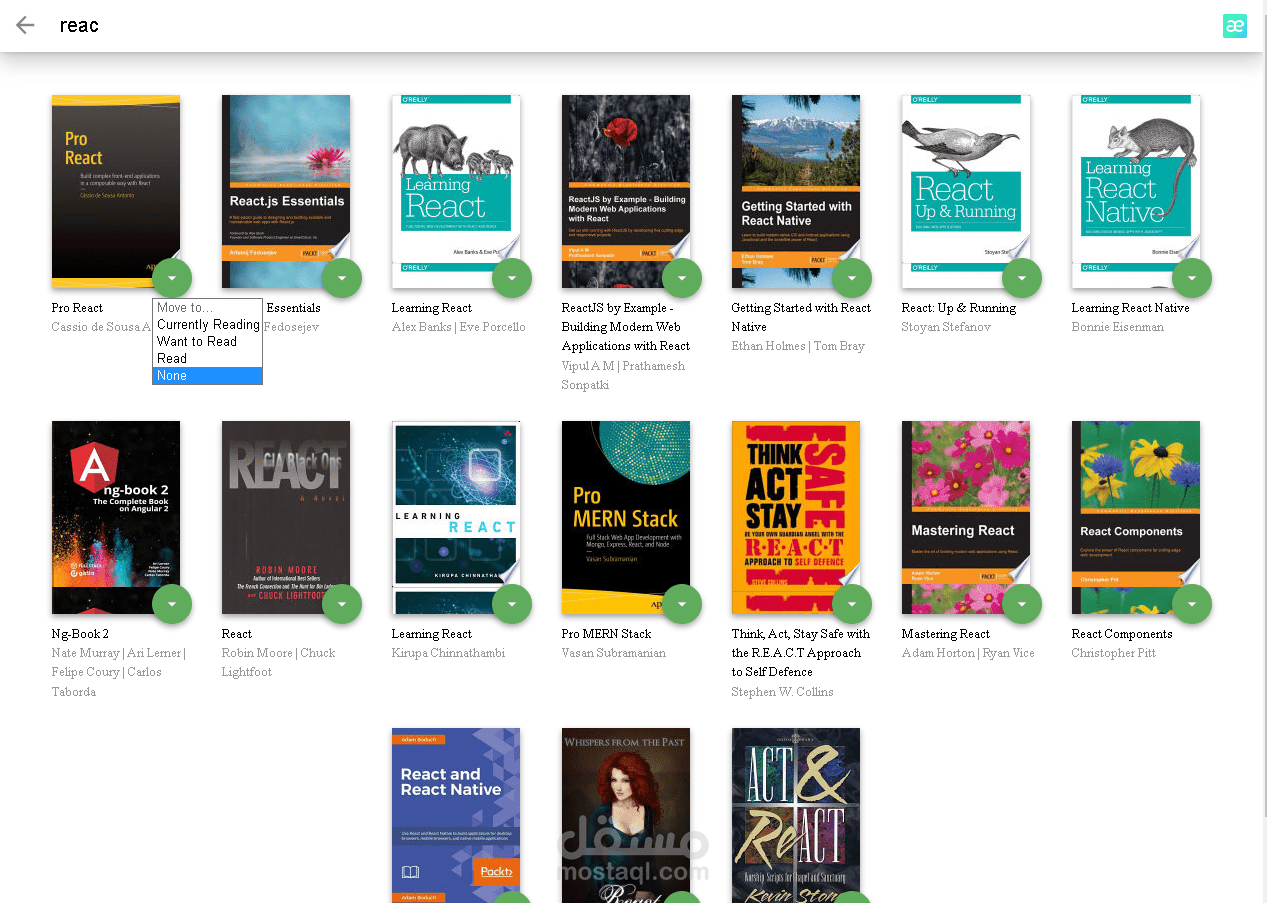Screen dimensions: 1267x903
Task: Click the Learning React Native cover
Action: pyautogui.click(x=1136, y=191)
